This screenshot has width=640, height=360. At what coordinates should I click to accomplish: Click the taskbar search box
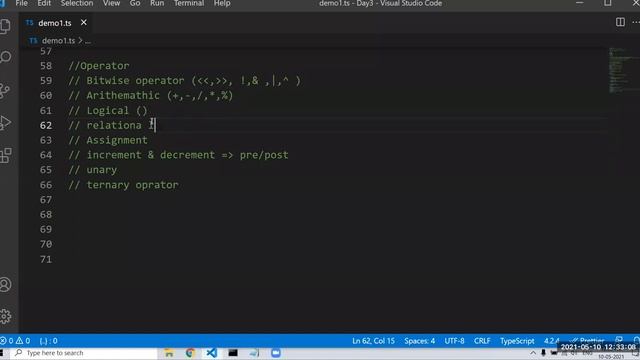(84, 353)
